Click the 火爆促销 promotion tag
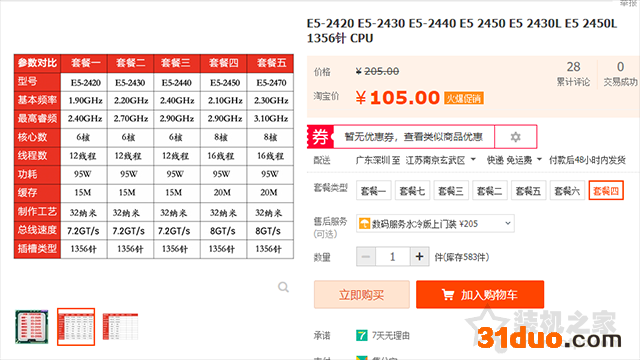The image size is (640, 360). [464, 98]
